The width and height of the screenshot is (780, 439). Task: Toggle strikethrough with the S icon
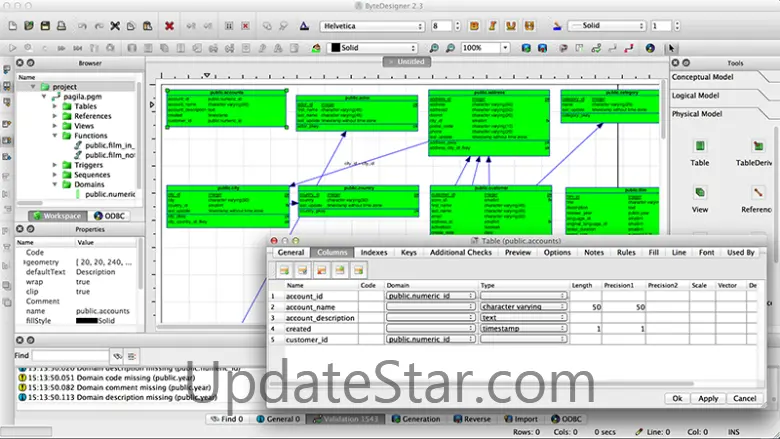(529, 26)
